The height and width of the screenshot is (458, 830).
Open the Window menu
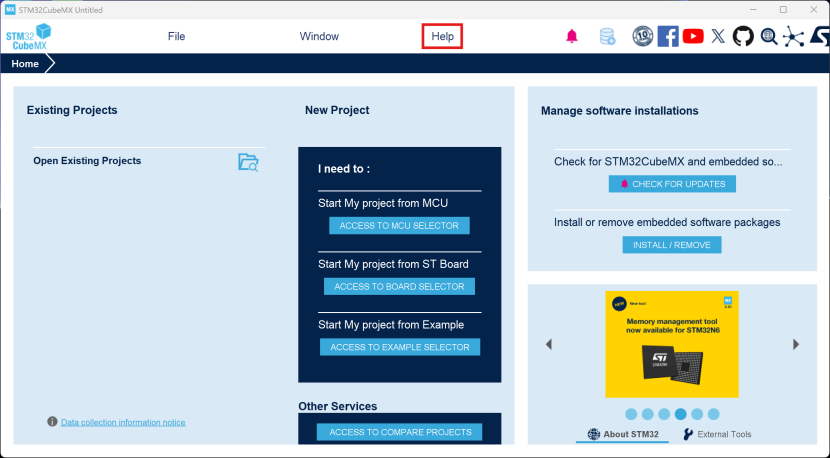(319, 37)
